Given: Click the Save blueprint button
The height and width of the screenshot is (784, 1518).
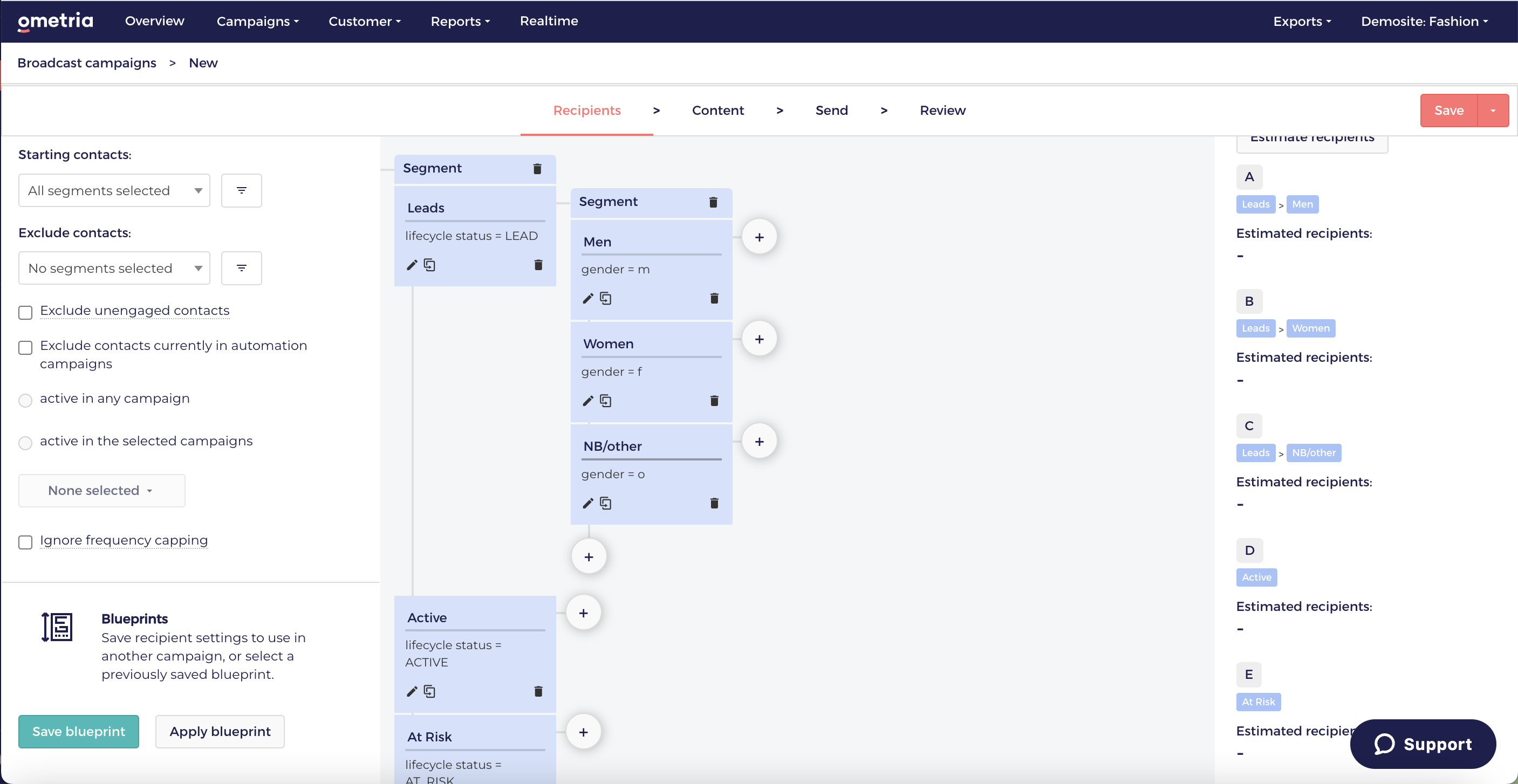Looking at the screenshot, I should point(78,732).
